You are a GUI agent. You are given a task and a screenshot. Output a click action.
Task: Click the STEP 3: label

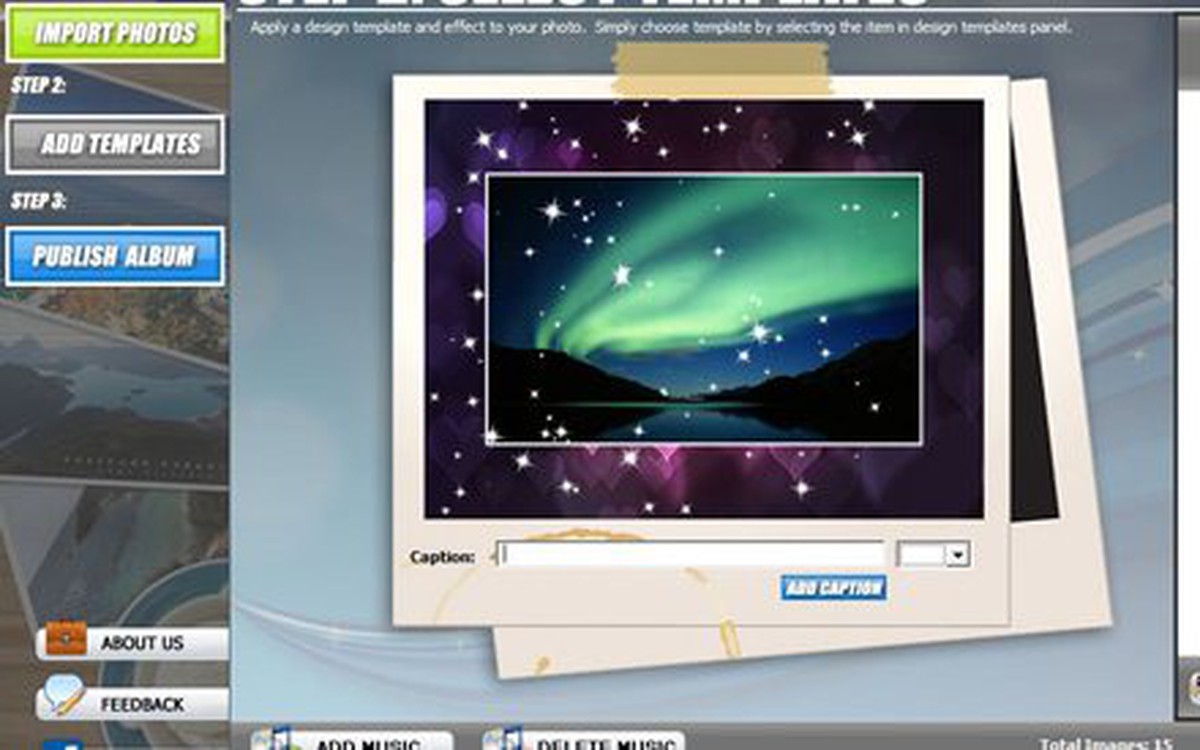point(38,201)
